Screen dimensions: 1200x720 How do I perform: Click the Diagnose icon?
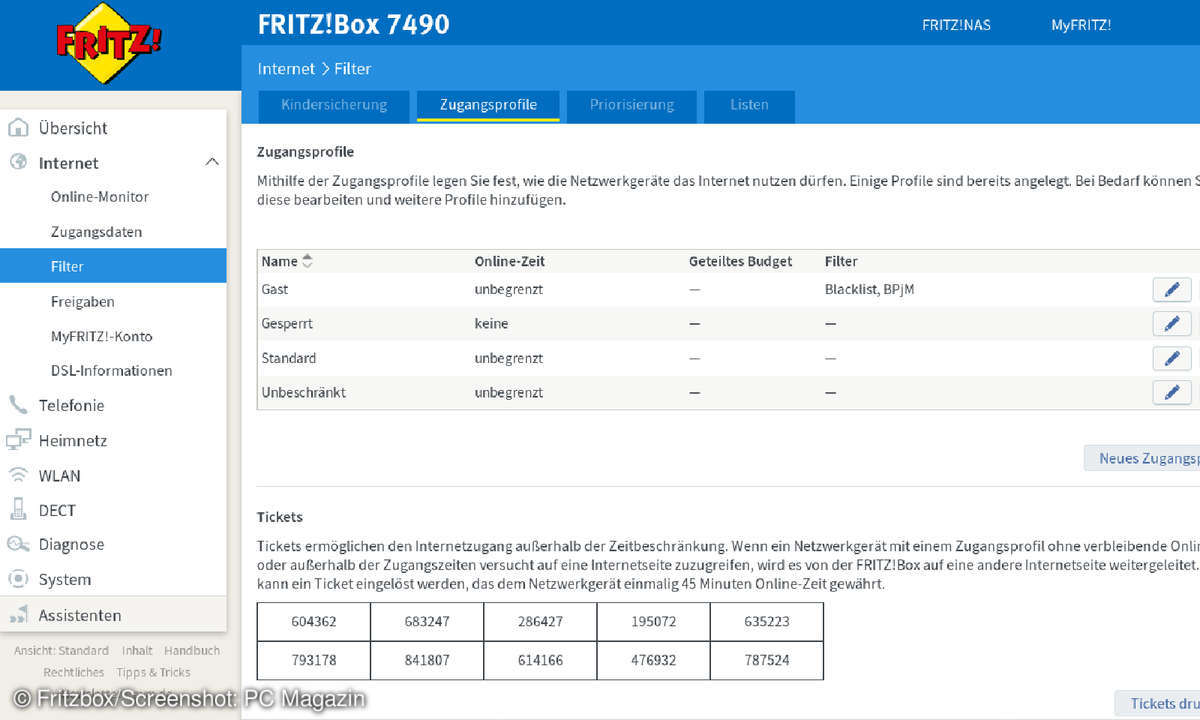(x=18, y=544)
